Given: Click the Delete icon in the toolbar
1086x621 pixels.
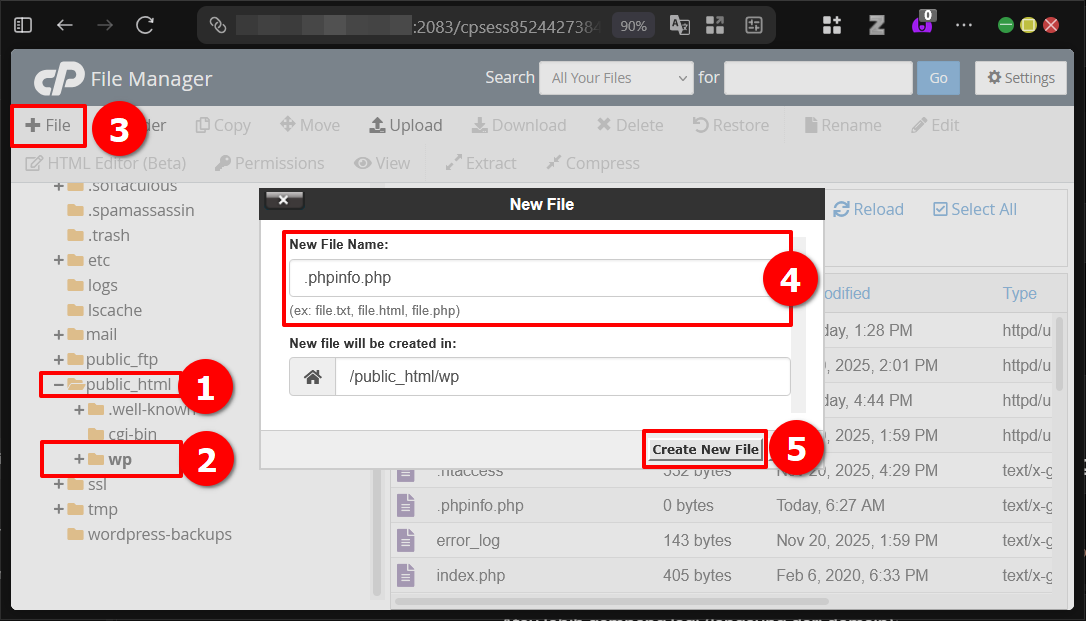Looking at the screenshot, I should (x=629, y=125).
